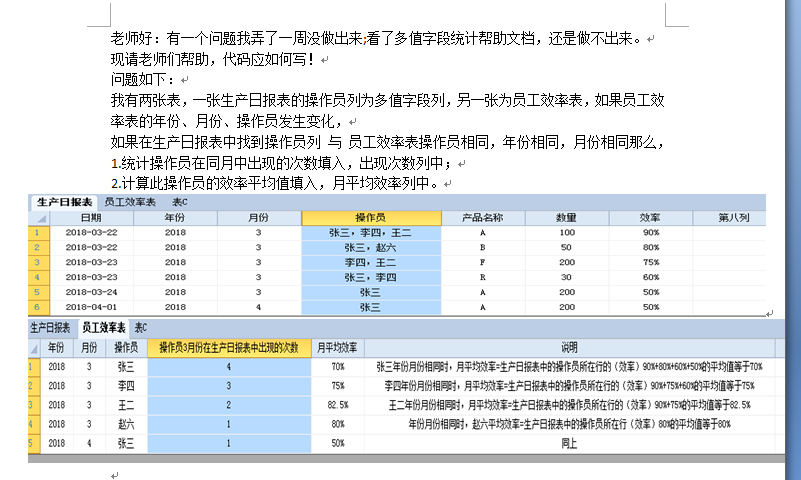This screenshot has height=480, width=801.
Task: Click the 操作员3月份在生产日报表中出现的次数 column header
Action: 229,347
